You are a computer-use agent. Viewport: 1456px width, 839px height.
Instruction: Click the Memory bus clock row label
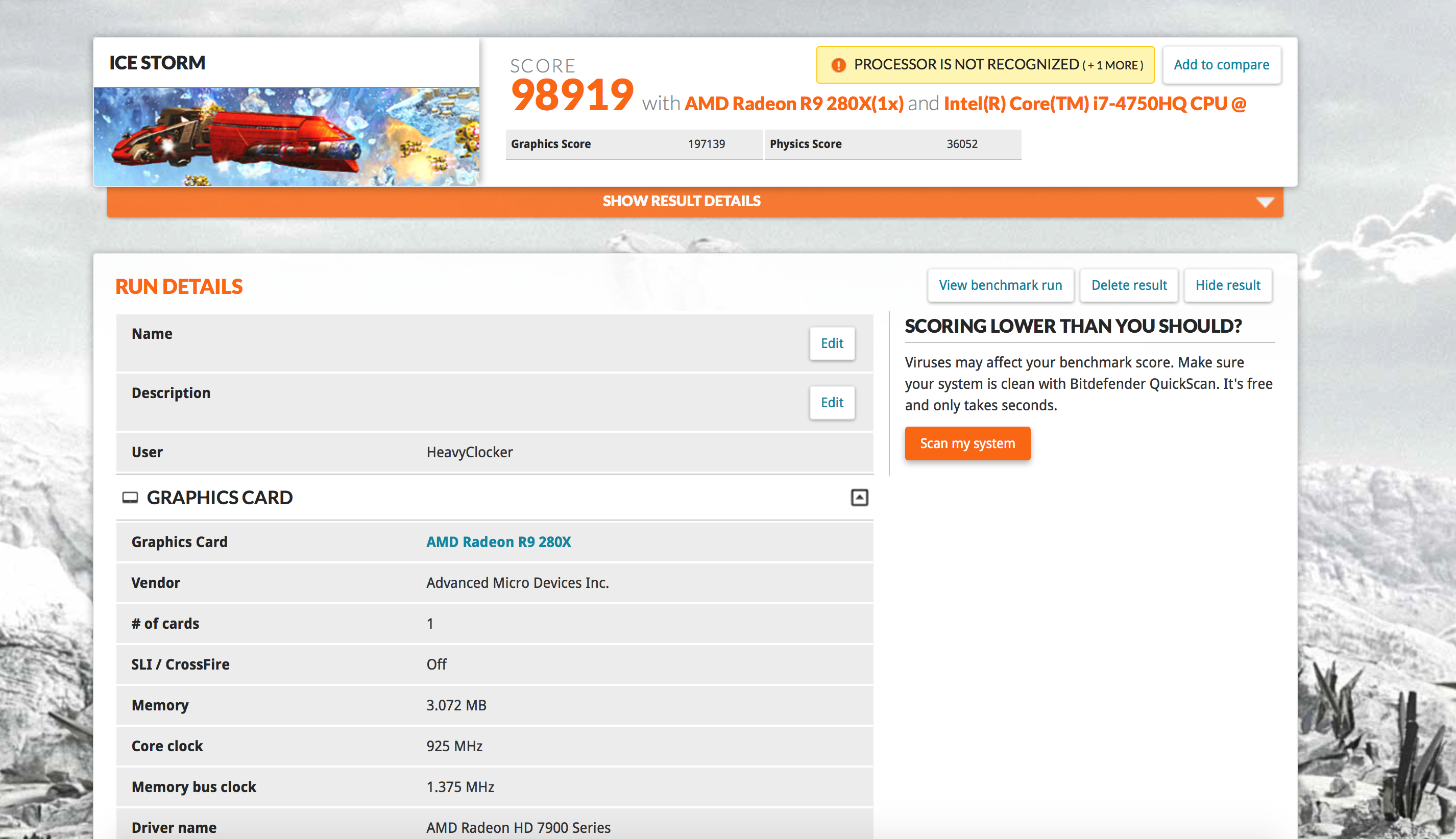tap(193, 787)
